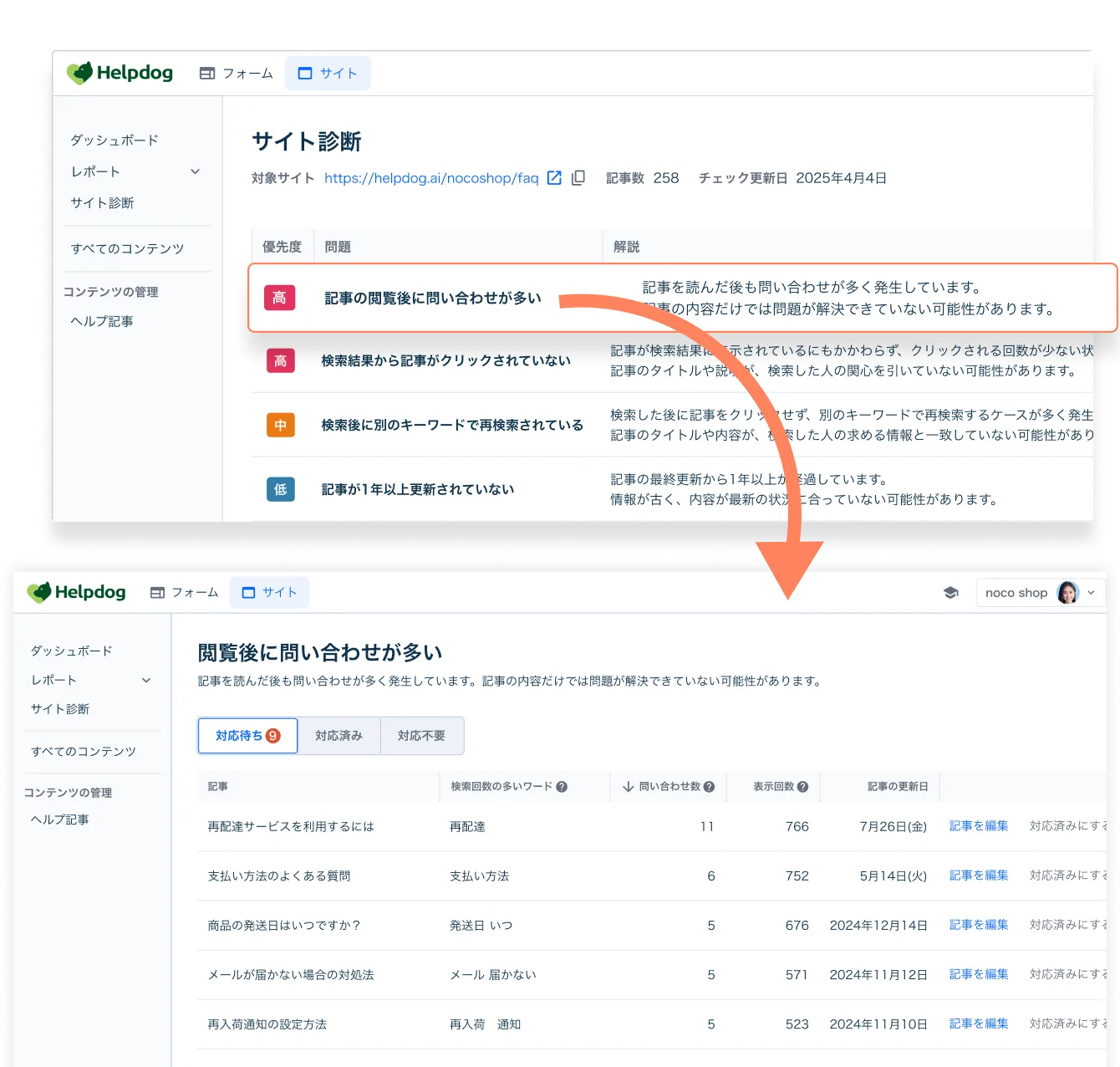Switch to the 対応済み tab
1120x1067 pixels.
point(339,736)
